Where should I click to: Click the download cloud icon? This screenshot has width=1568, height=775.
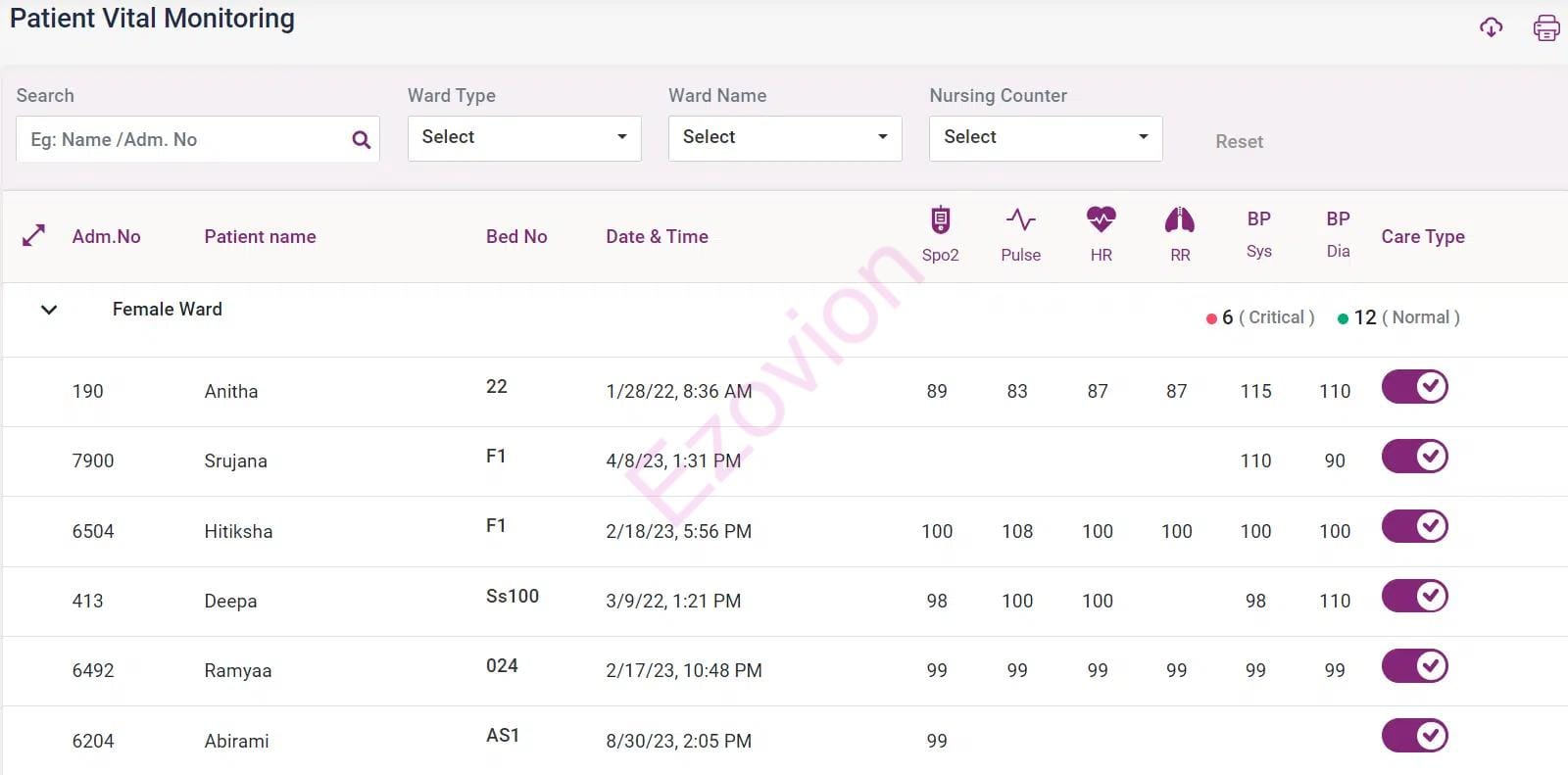point(1491,27)
